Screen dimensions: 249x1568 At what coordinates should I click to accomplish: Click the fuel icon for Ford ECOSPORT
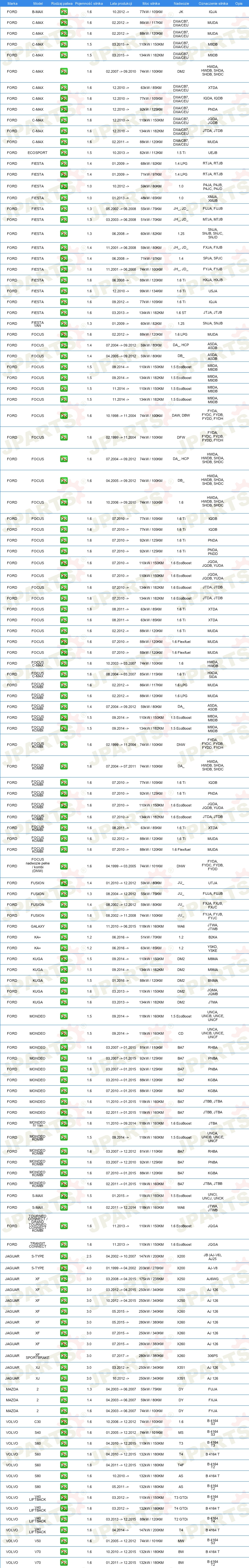coord(64,153)
